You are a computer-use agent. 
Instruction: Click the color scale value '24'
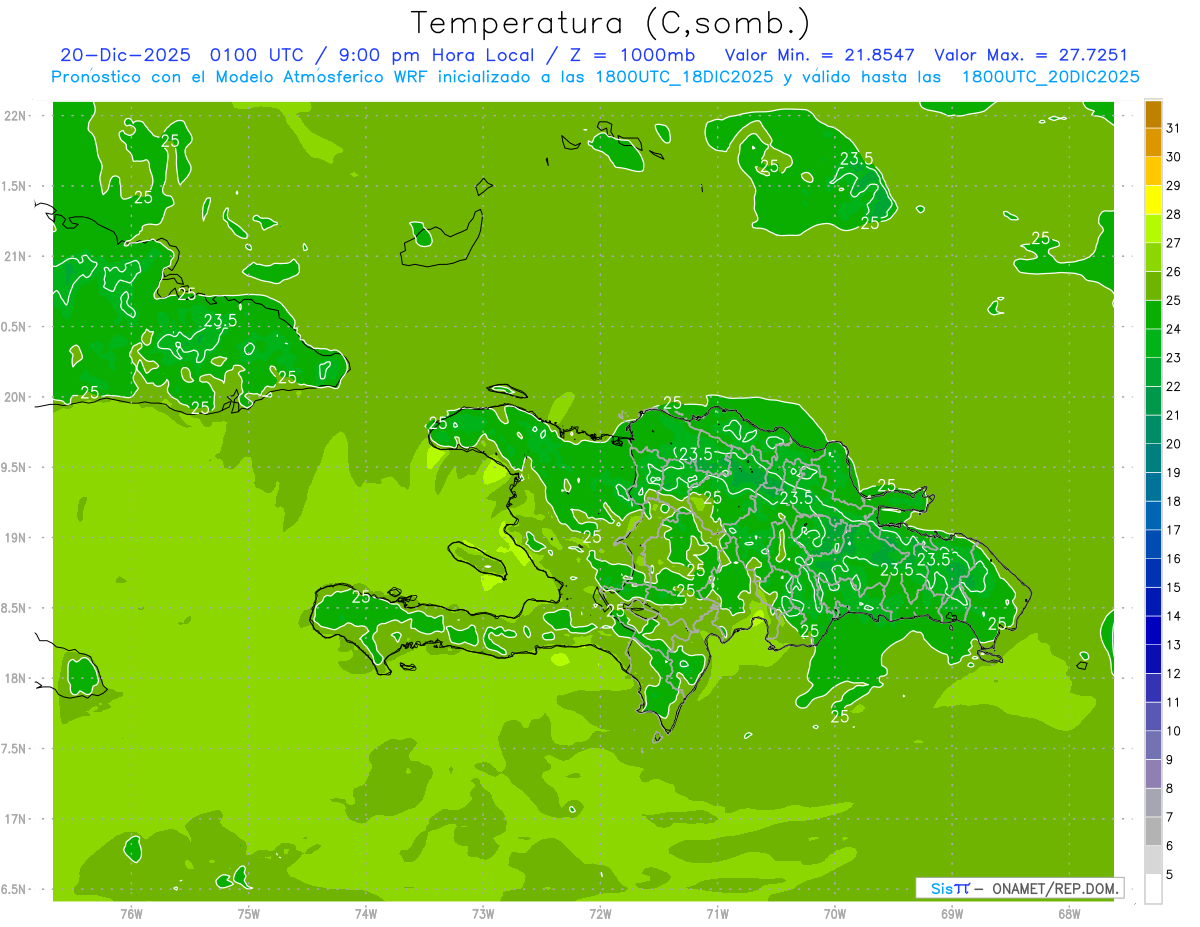[x=1174, y=329]
